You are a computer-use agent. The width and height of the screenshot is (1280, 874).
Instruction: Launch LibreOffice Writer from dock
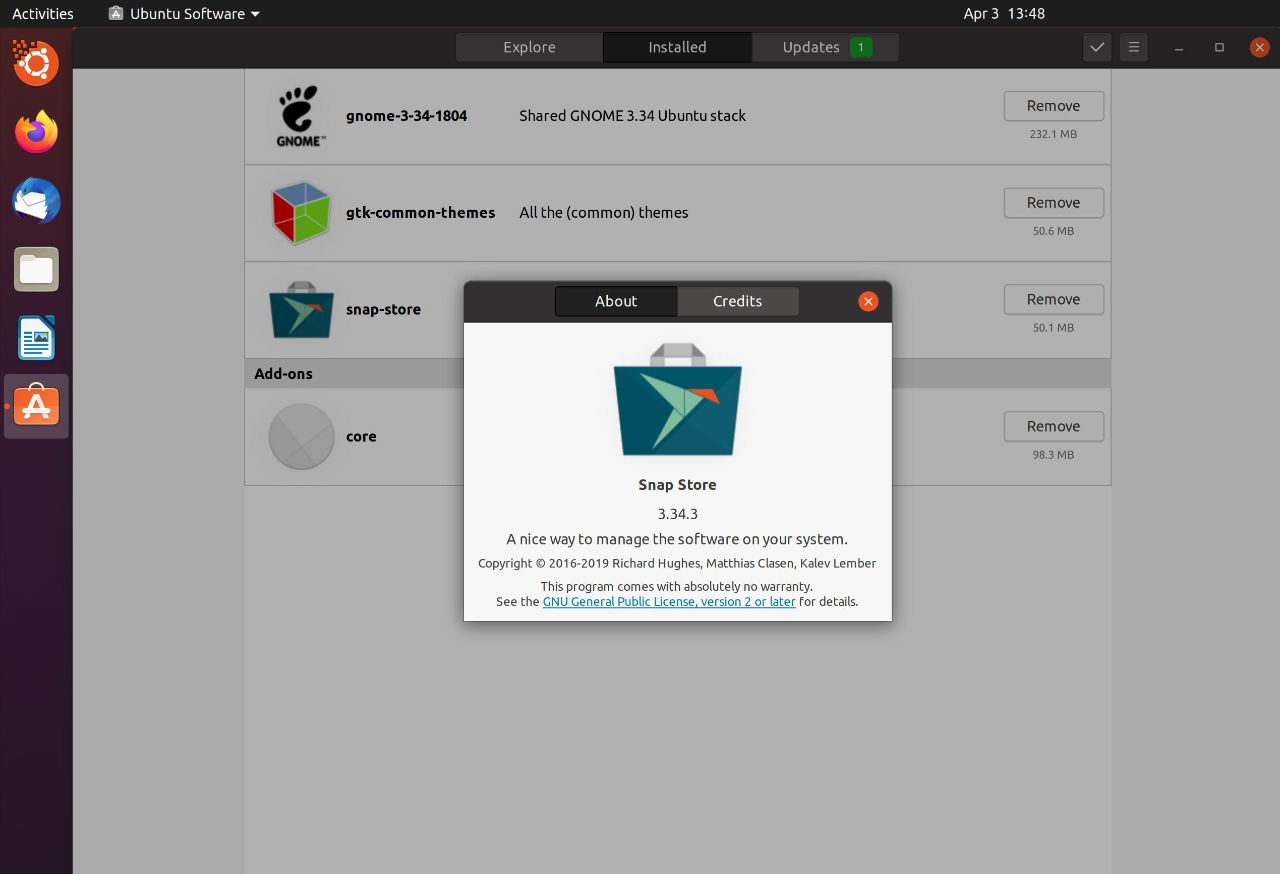coord(36,338)
